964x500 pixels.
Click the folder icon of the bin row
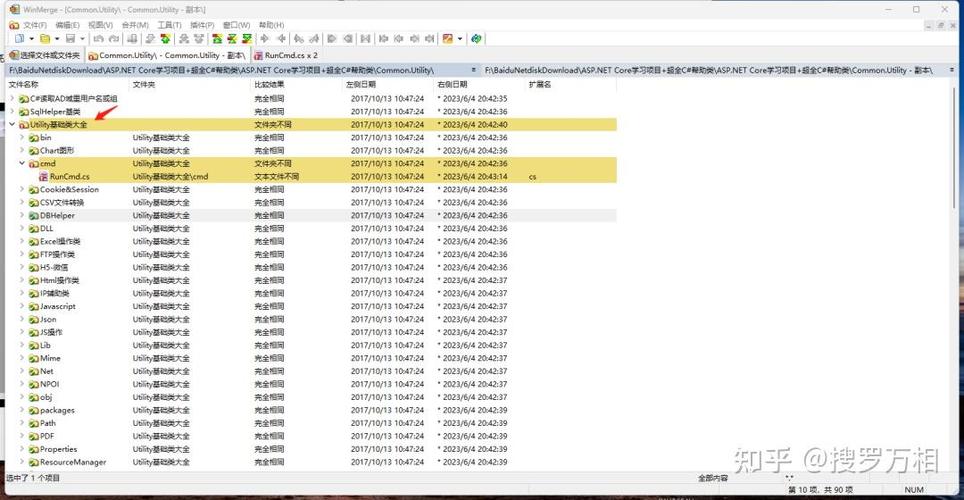pyautogui.click(x=34, y=138)
